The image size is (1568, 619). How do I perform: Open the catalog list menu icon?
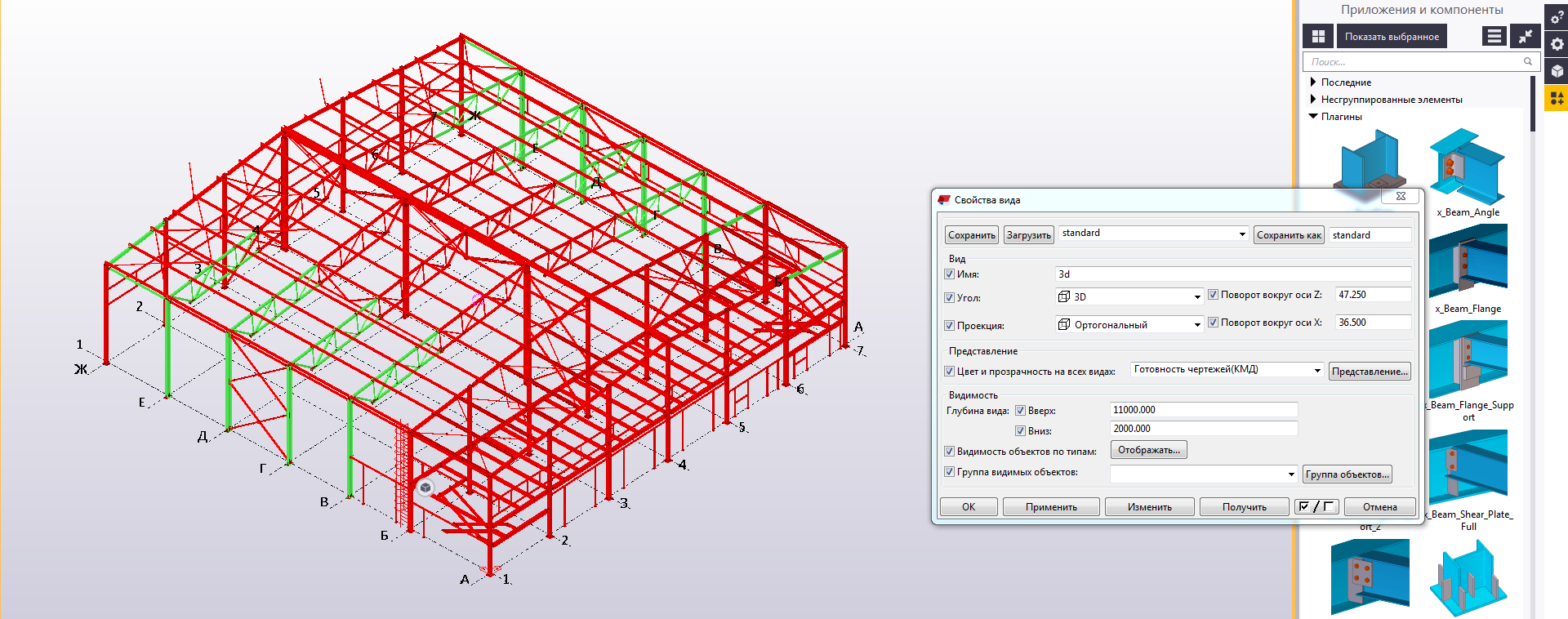coord(1494,36)
